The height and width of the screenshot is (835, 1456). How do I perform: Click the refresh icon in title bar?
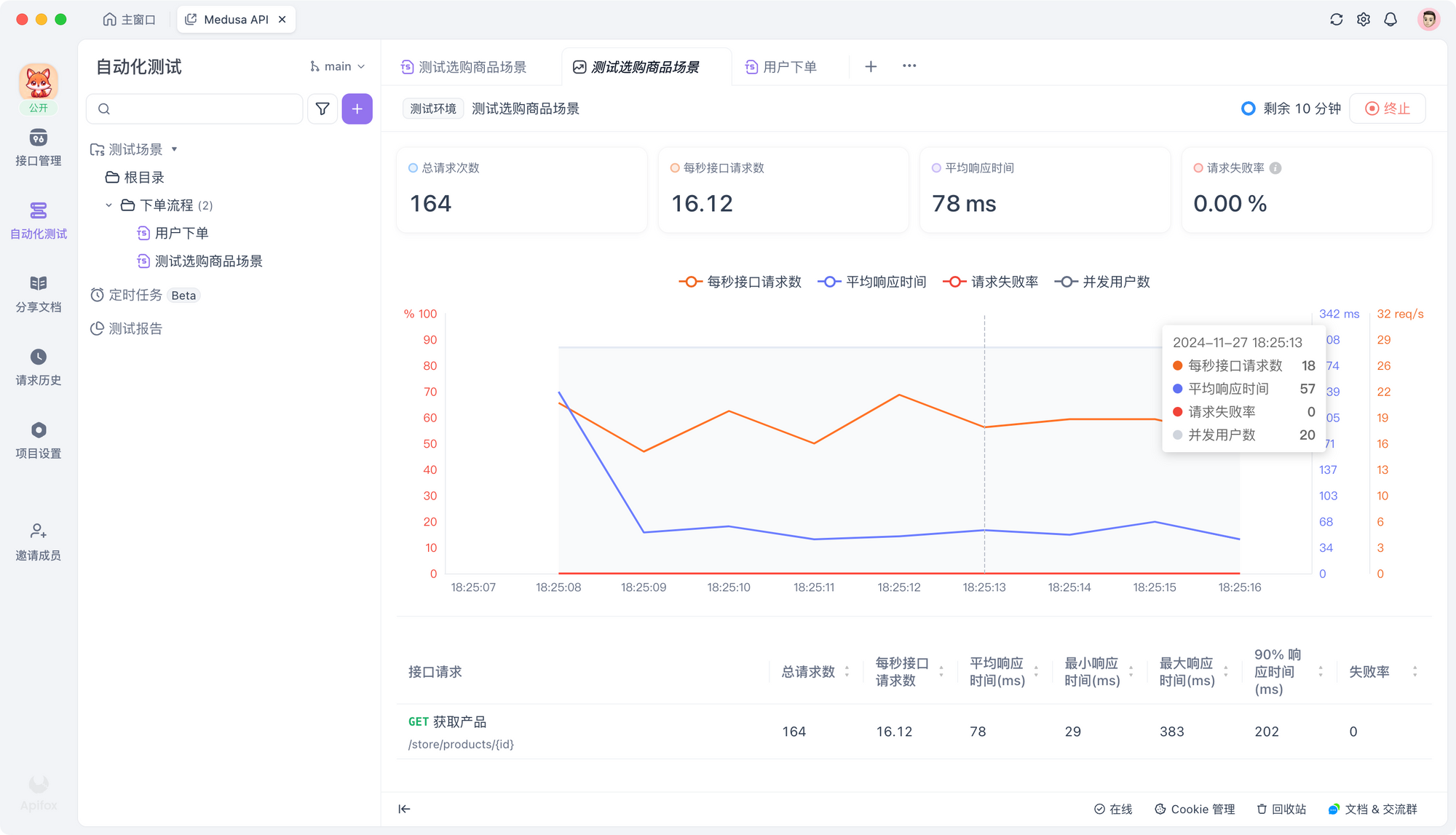1336,20
